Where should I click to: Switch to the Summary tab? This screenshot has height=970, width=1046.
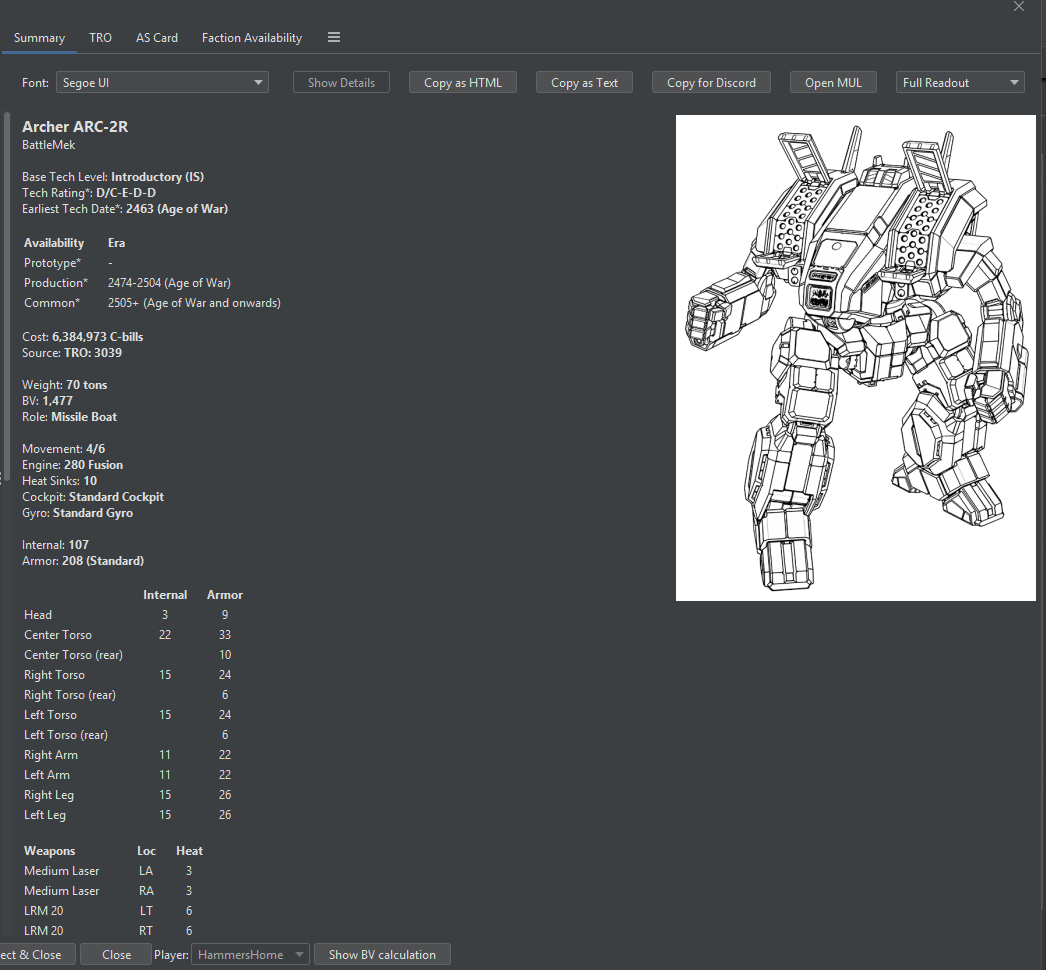[x=39, y=37]
